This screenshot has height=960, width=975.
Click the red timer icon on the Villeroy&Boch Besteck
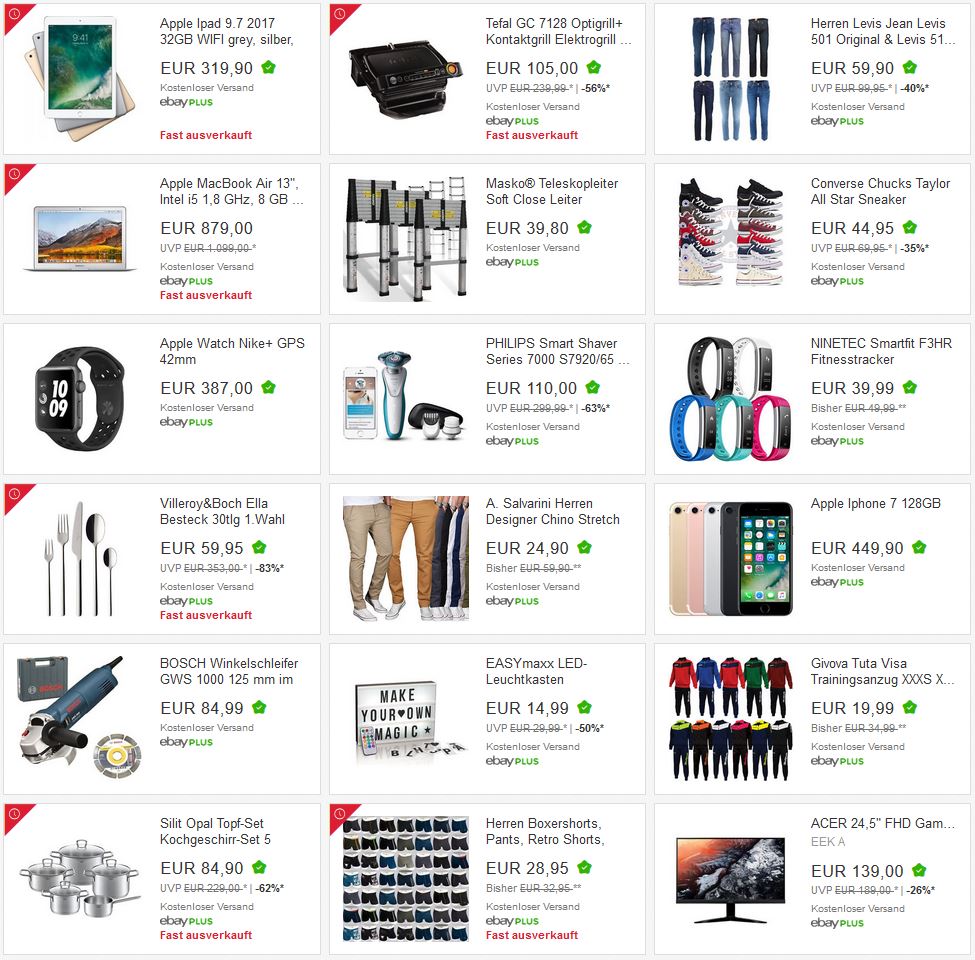[14, 493]
